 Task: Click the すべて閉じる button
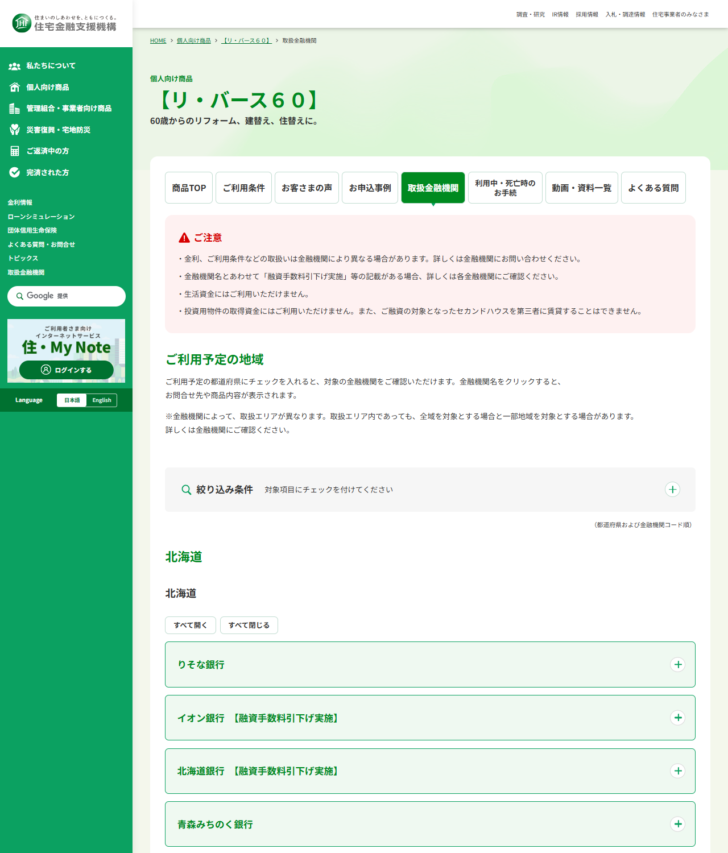click(x=249, y=625)
